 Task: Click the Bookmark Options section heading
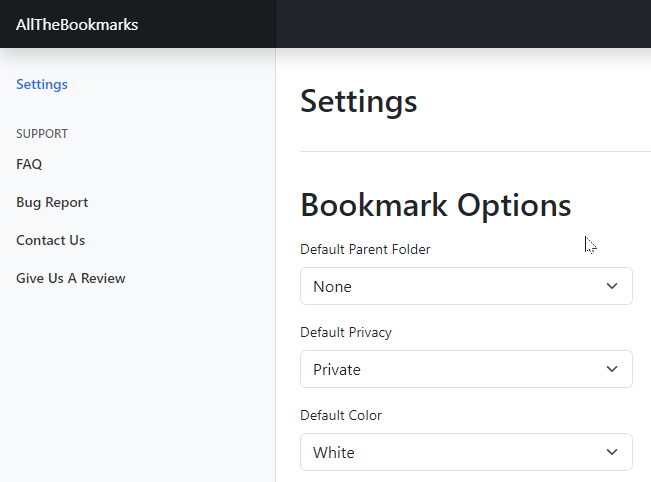tap(436, 205)
